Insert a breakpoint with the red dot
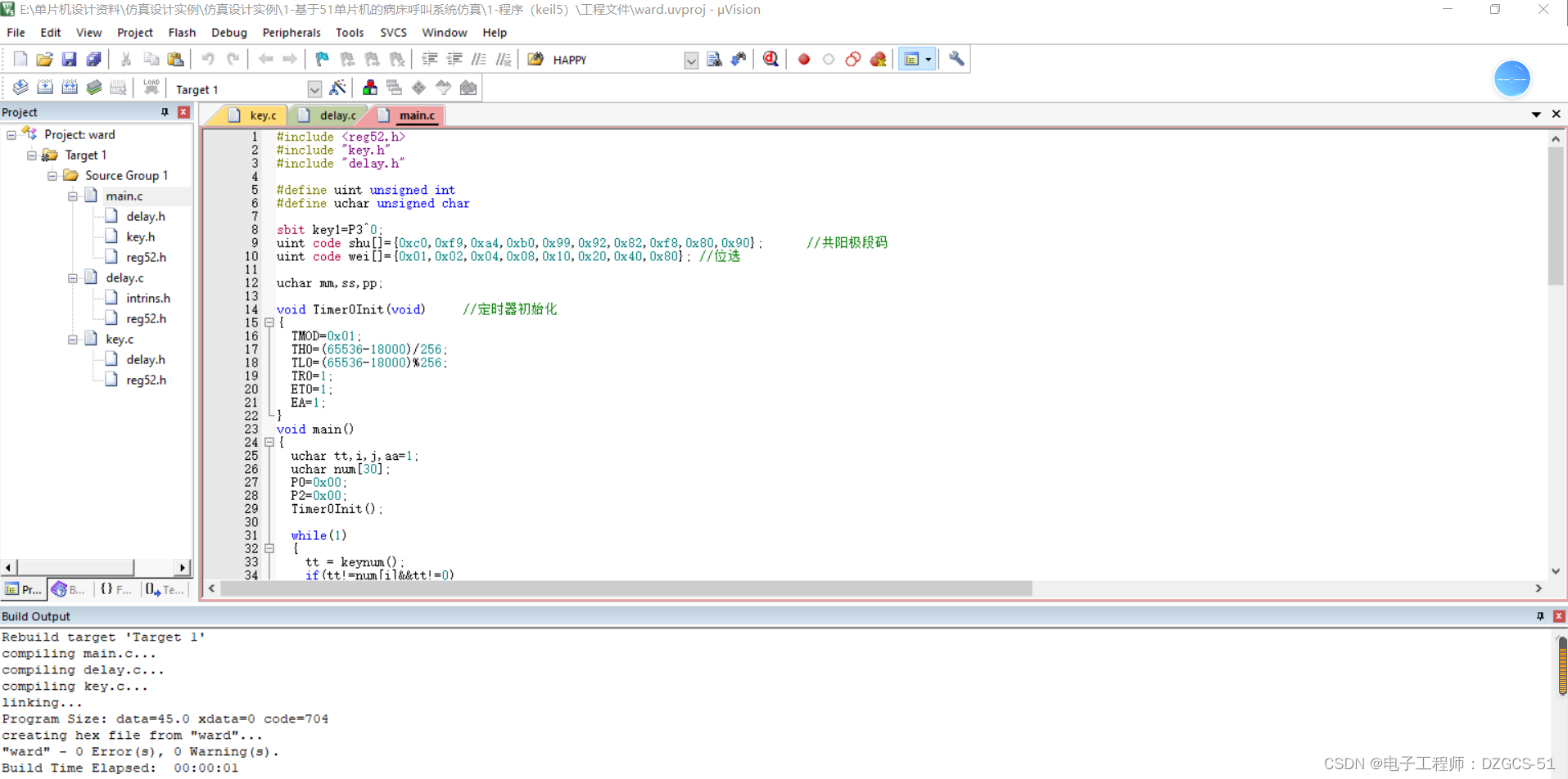Screen dimensions: 1568x779 point(804,59)
